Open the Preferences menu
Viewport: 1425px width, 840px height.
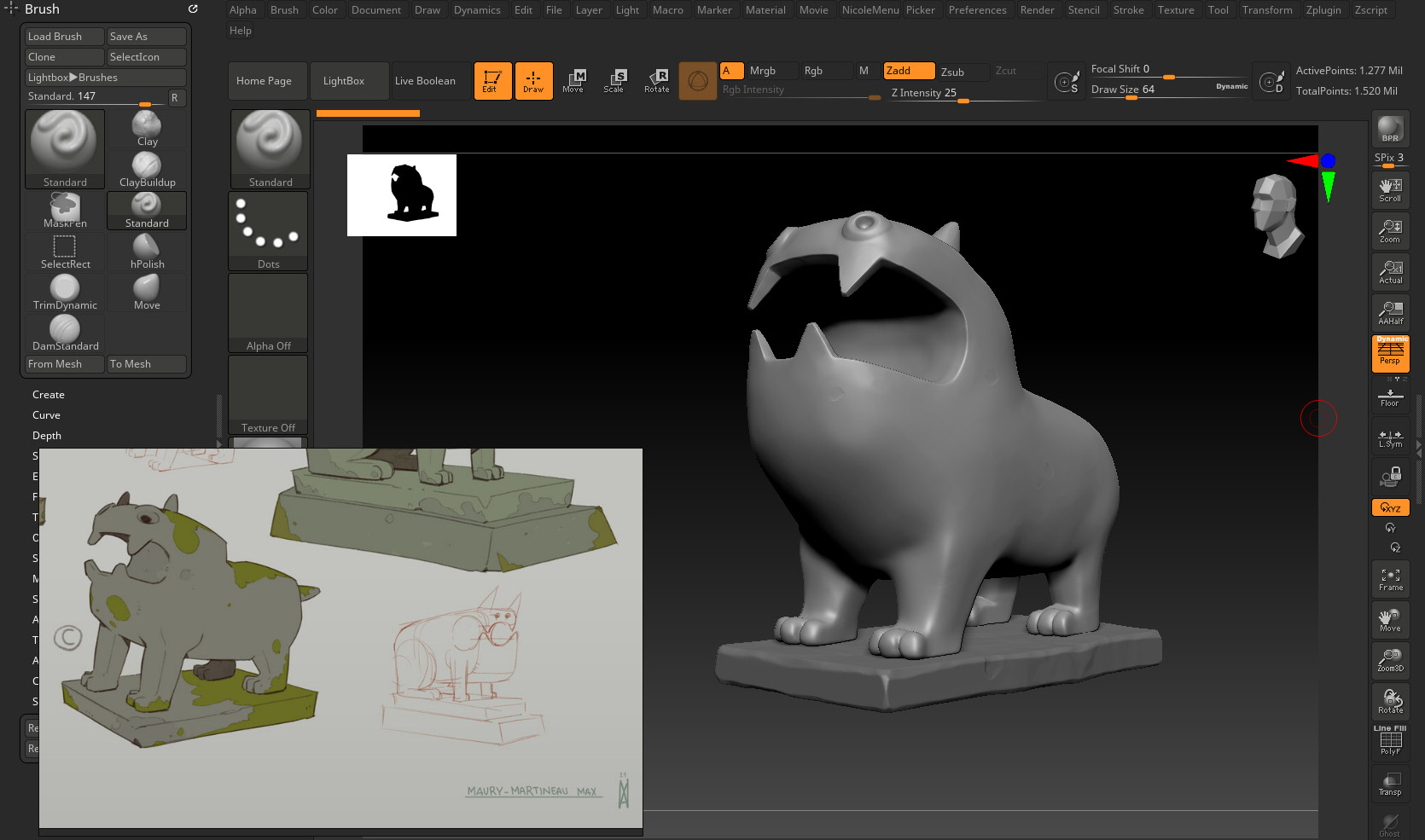(977, 10)
